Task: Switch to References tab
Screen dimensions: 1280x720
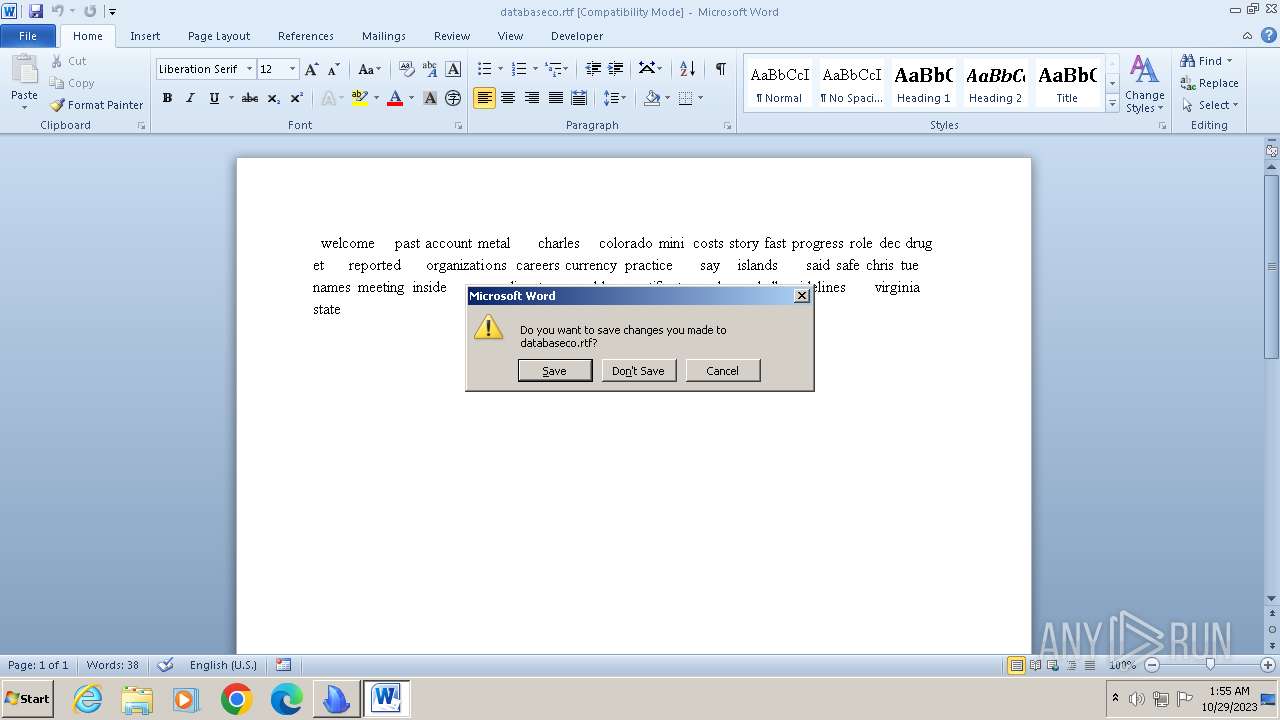Action: click(306, 36)
